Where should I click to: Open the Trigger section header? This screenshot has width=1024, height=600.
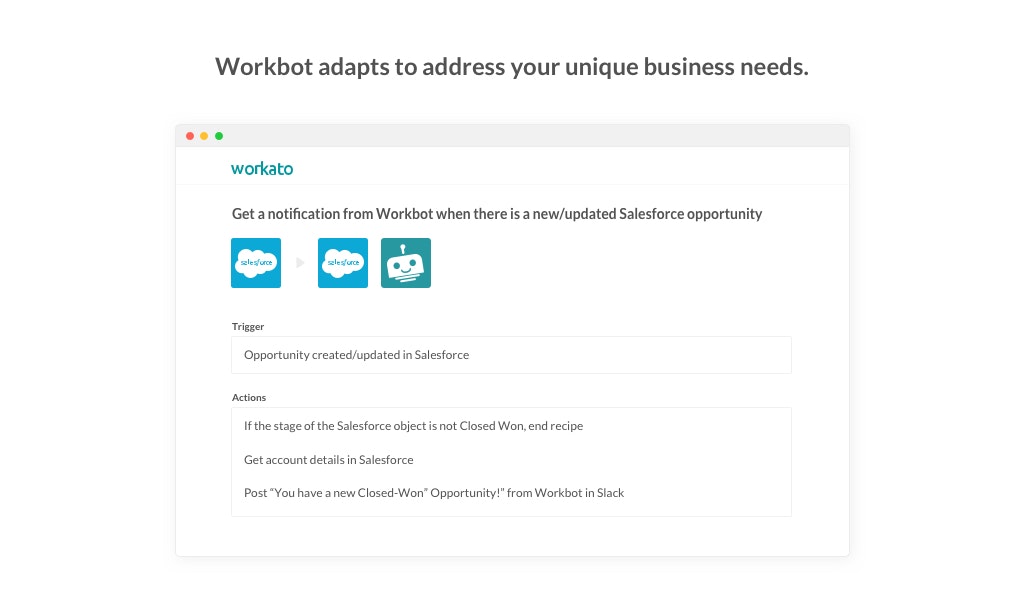tap(248, 326)
